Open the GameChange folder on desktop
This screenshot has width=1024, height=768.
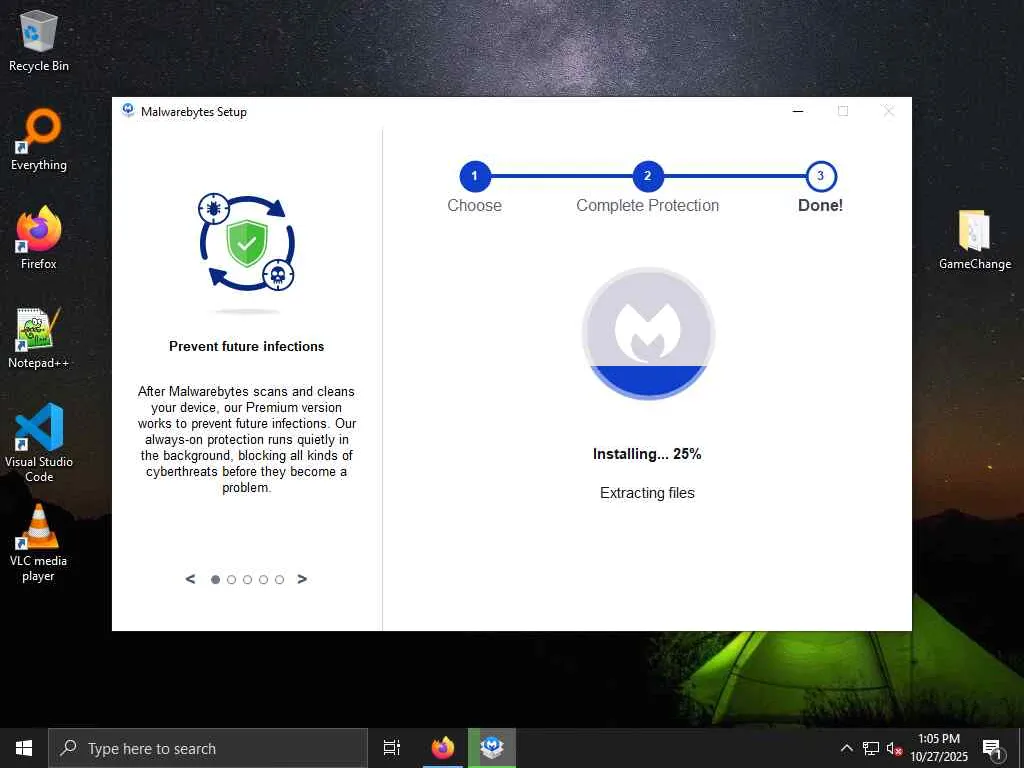click(x=974, y=239)
